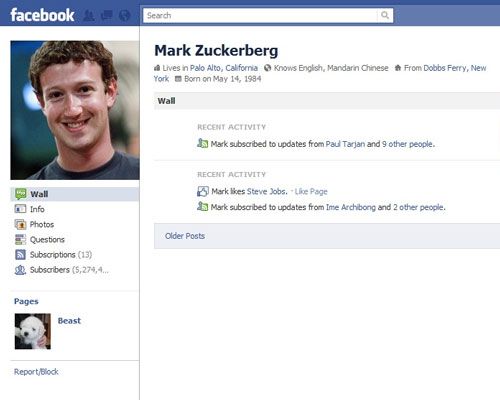Expand Older Posts
The width and height of the screenshot is (500, 400).
click(185, 236)
